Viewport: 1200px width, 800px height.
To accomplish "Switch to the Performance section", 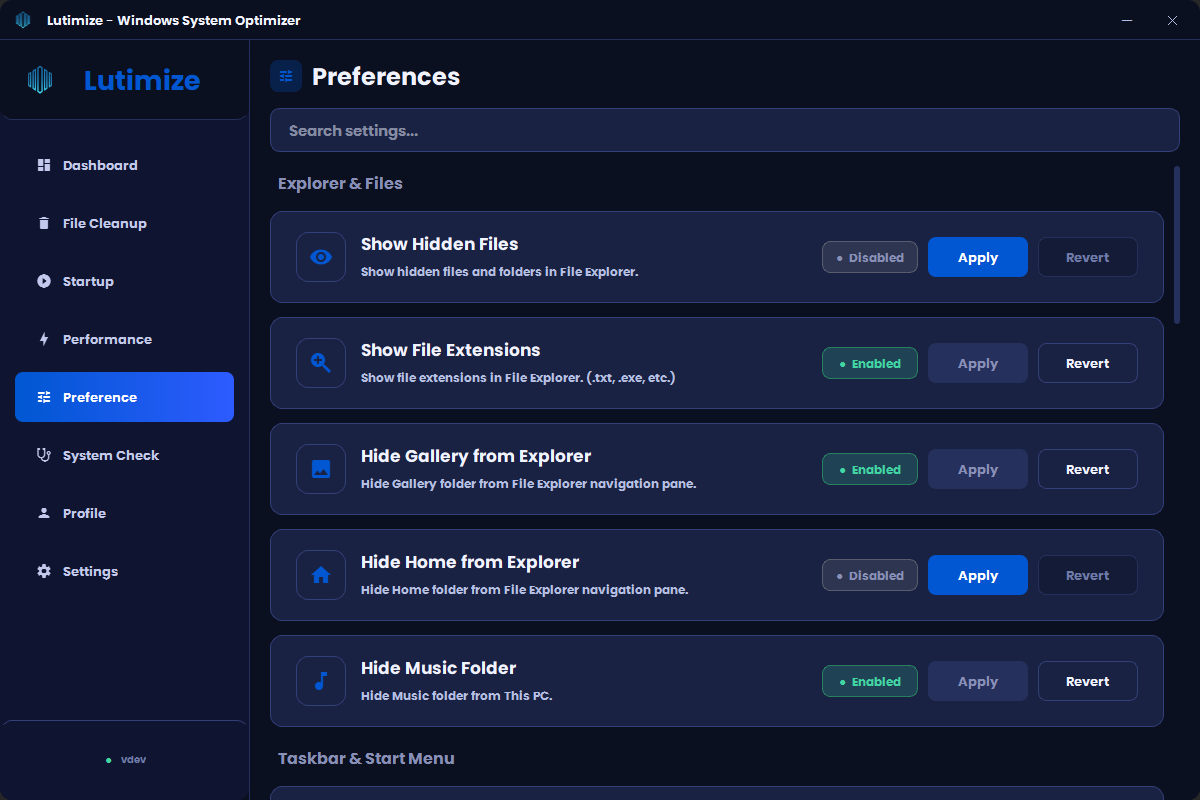I will [x=124, y=339].
